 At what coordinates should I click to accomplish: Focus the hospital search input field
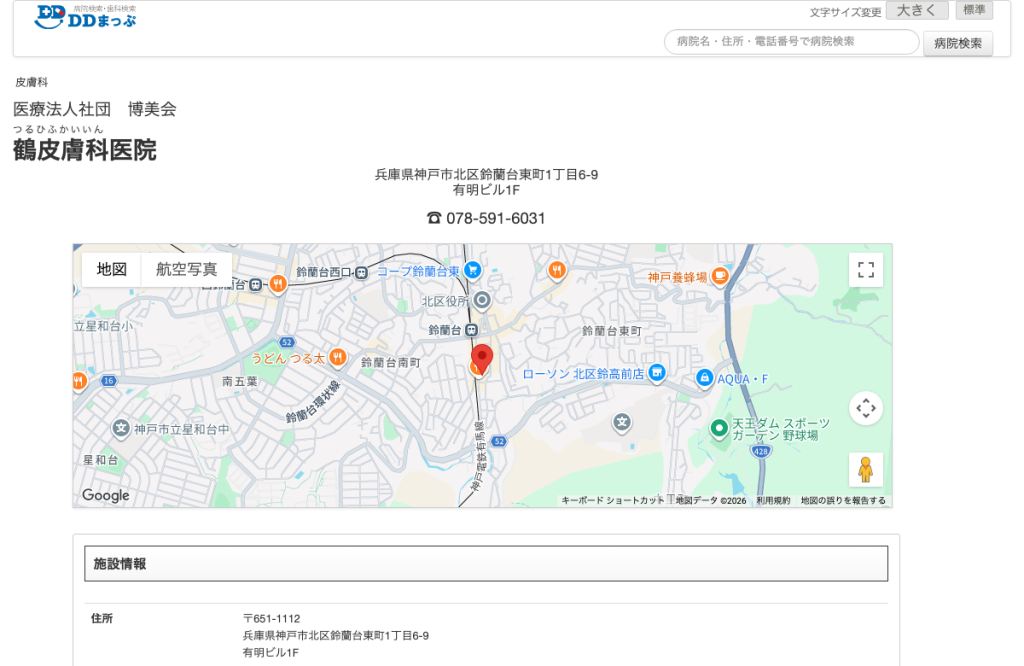click(x=792, y=42)
